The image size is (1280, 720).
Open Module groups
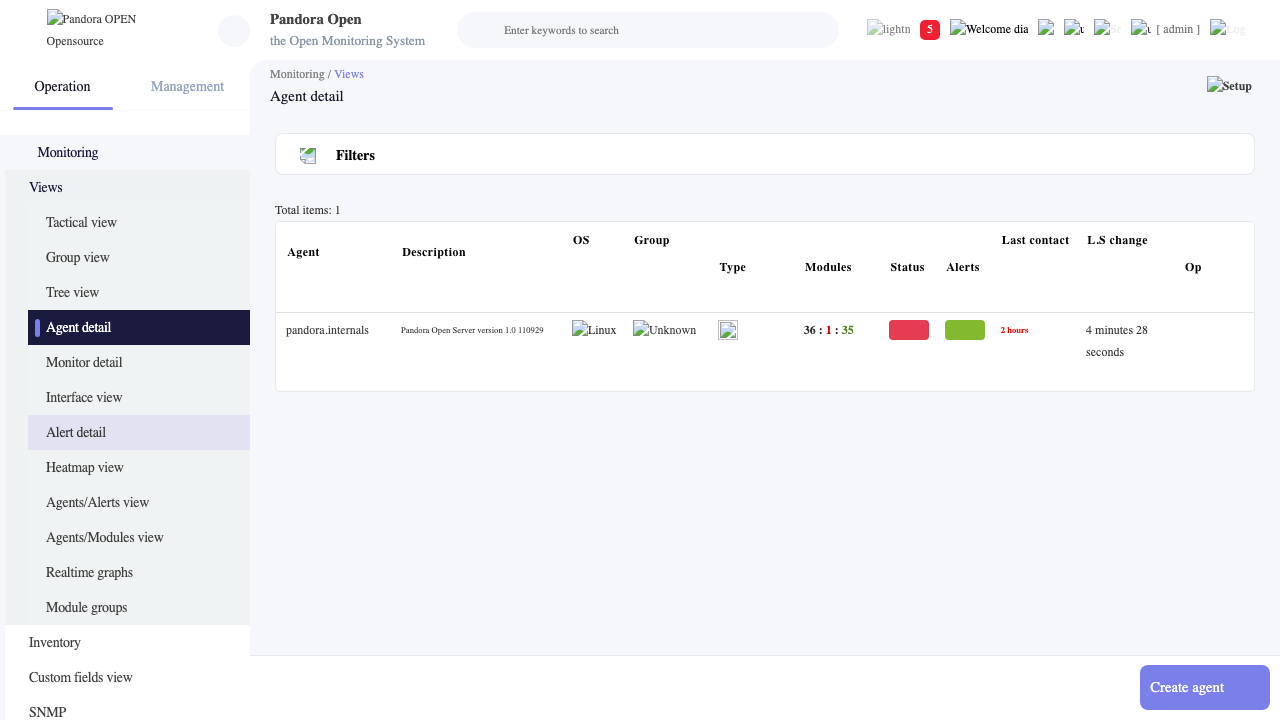[139, 607]
